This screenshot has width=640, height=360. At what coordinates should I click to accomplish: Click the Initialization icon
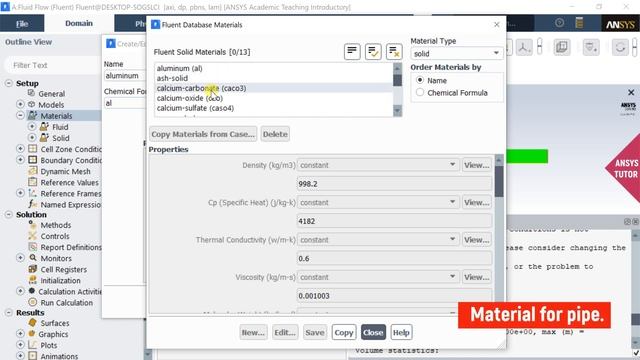pos(33,280)
